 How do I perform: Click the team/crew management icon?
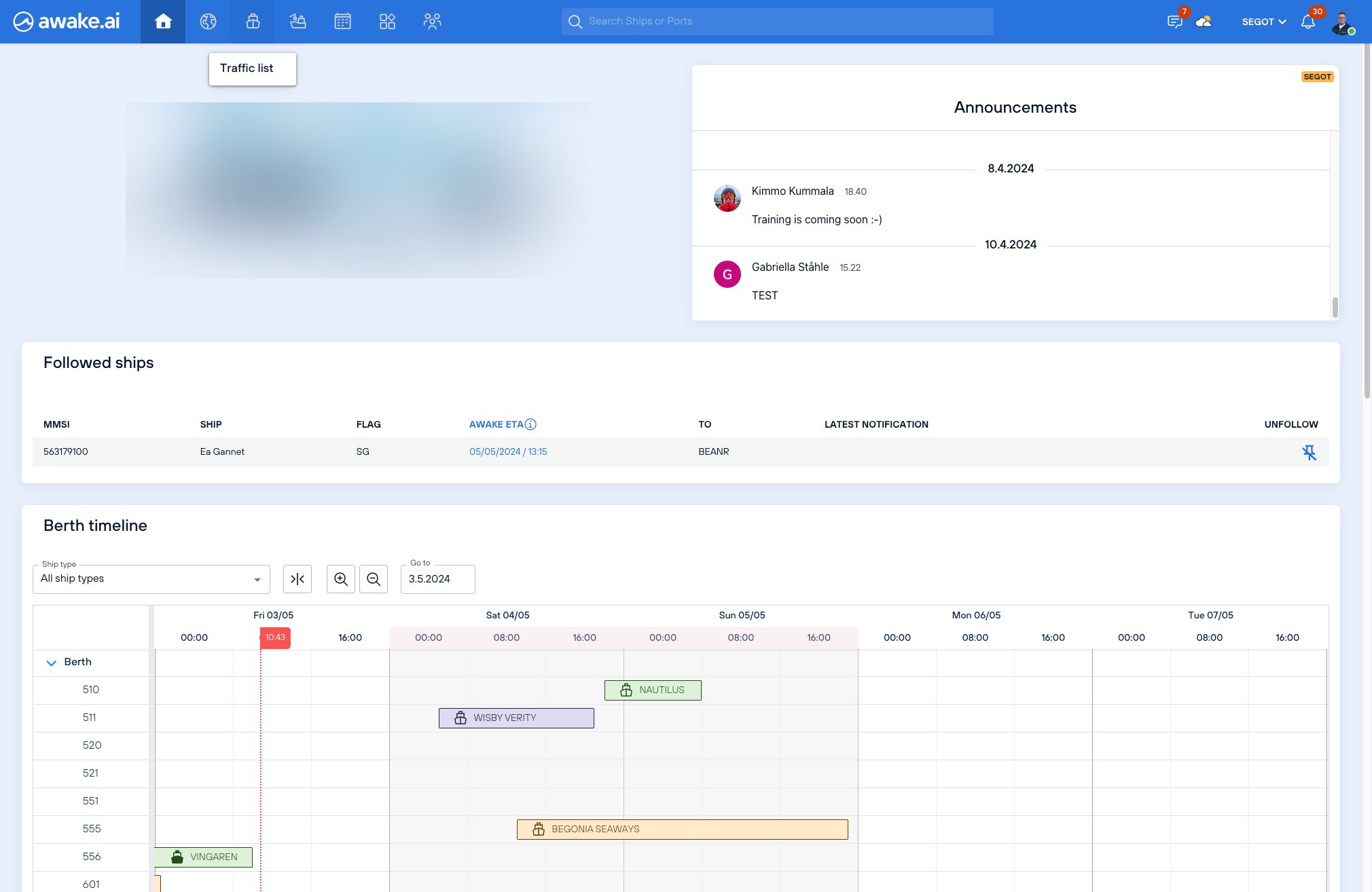point(432,21)
